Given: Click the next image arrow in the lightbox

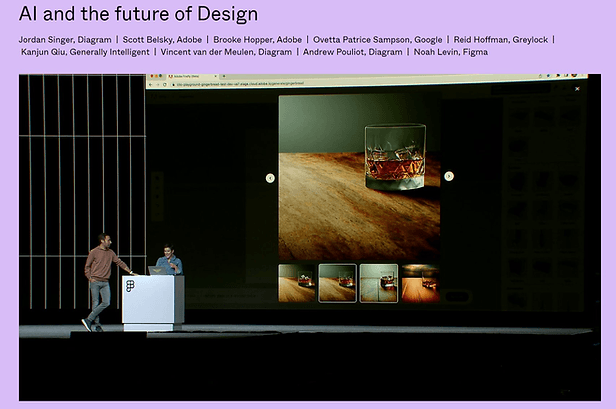Looking at the screenshot, I should pos(449,176).
